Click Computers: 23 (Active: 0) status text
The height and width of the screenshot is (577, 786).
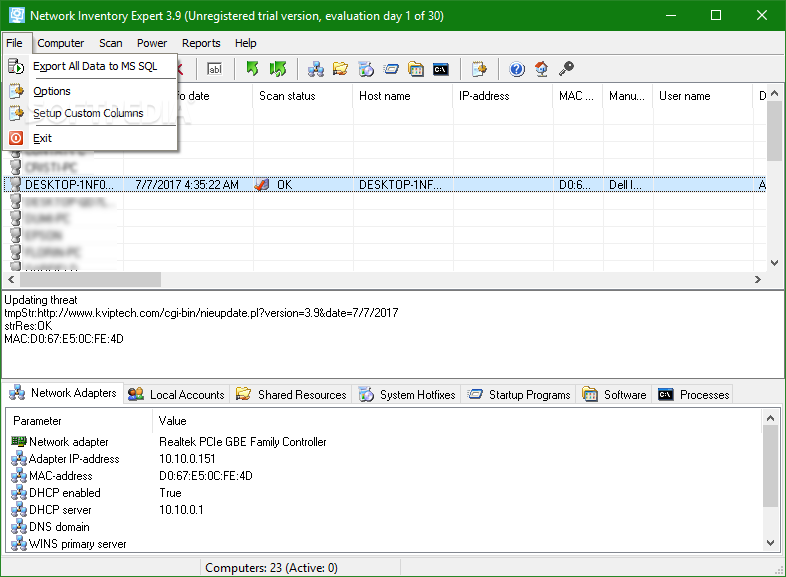click(271, 567)
